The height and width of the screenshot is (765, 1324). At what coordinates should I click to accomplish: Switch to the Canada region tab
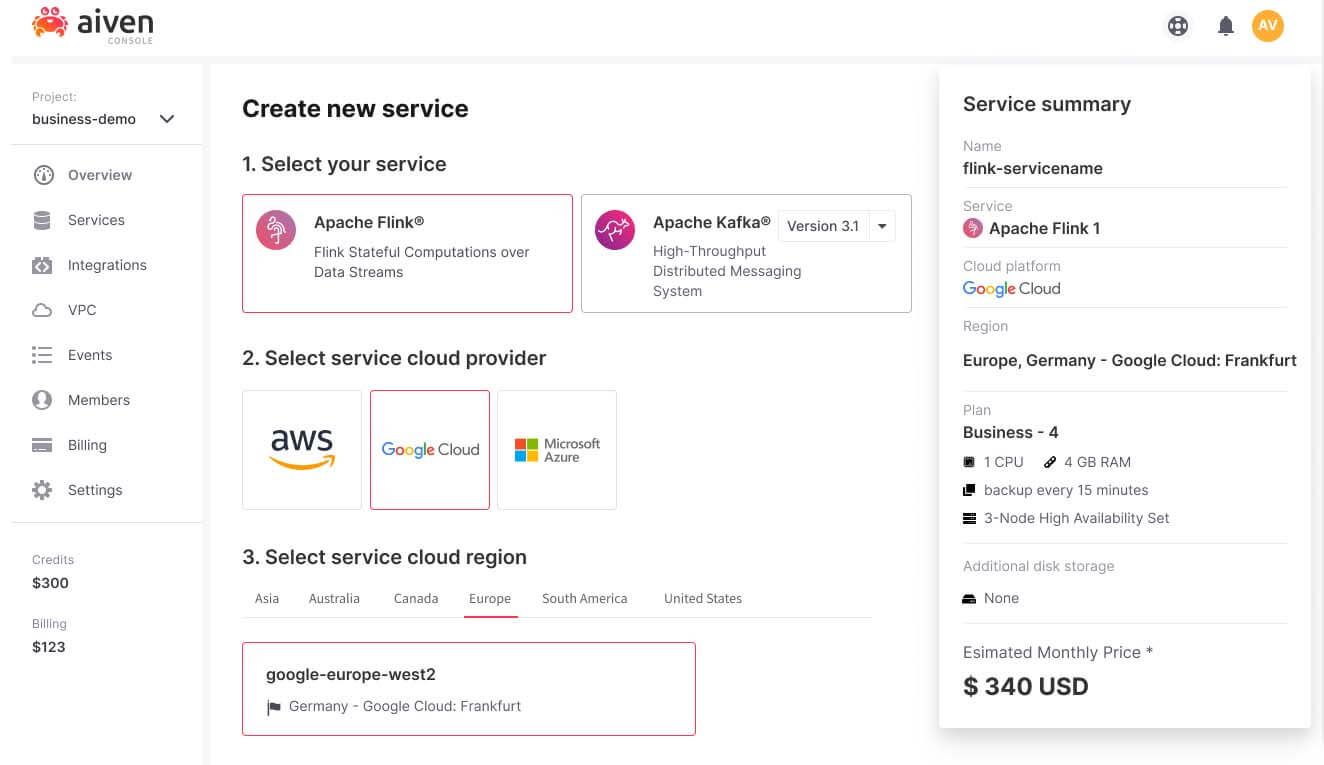416,598
